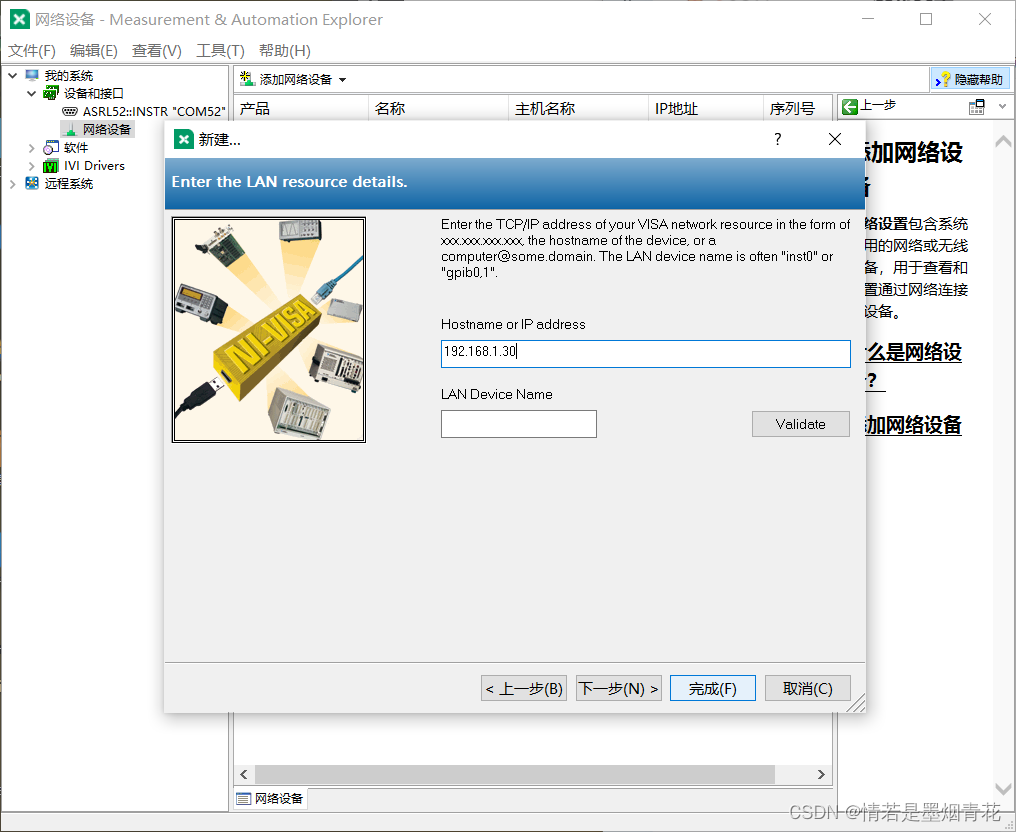Open the help pane toolbar dropdown chevron

1002,107
